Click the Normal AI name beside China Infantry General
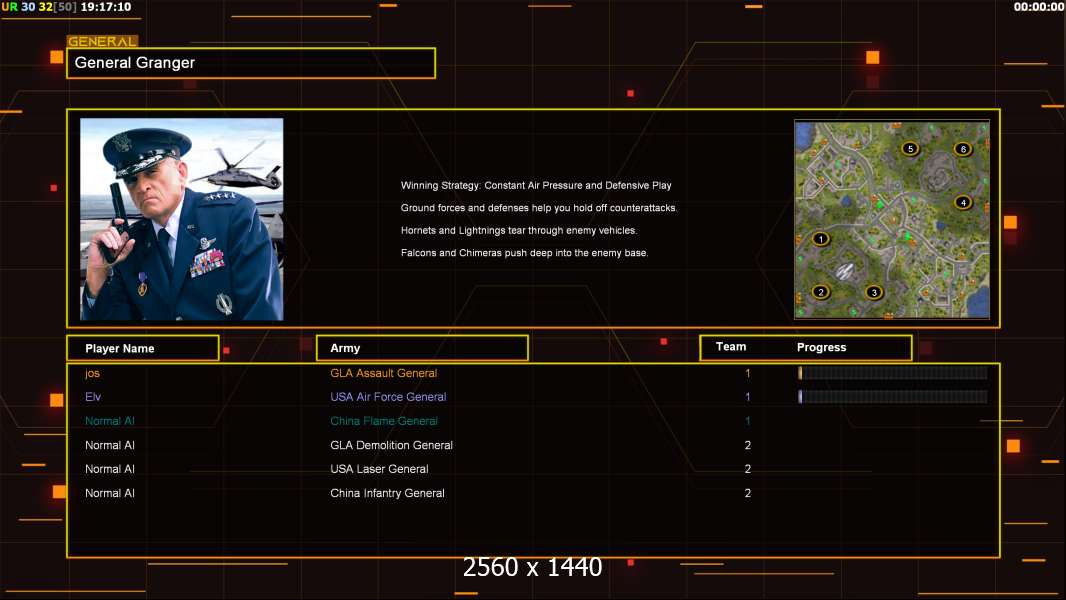 pyautogui.click(x=109, y=493)
